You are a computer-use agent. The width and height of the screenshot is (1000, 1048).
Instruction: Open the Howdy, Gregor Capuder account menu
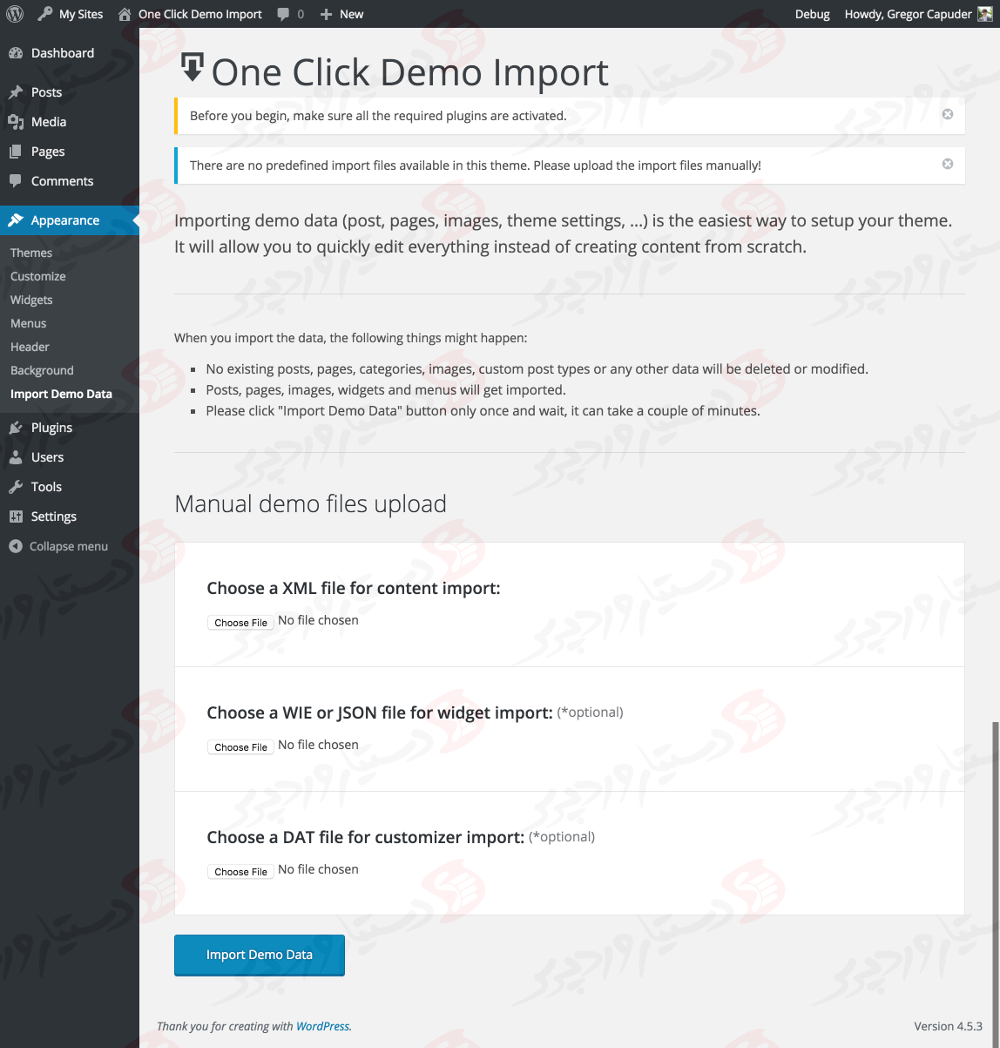(910, 14)
